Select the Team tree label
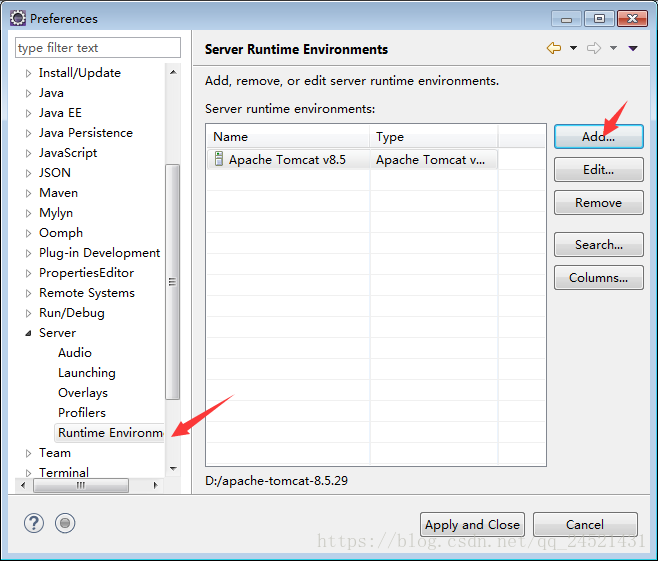The image size is (658, 561). [x=55, y=453]
